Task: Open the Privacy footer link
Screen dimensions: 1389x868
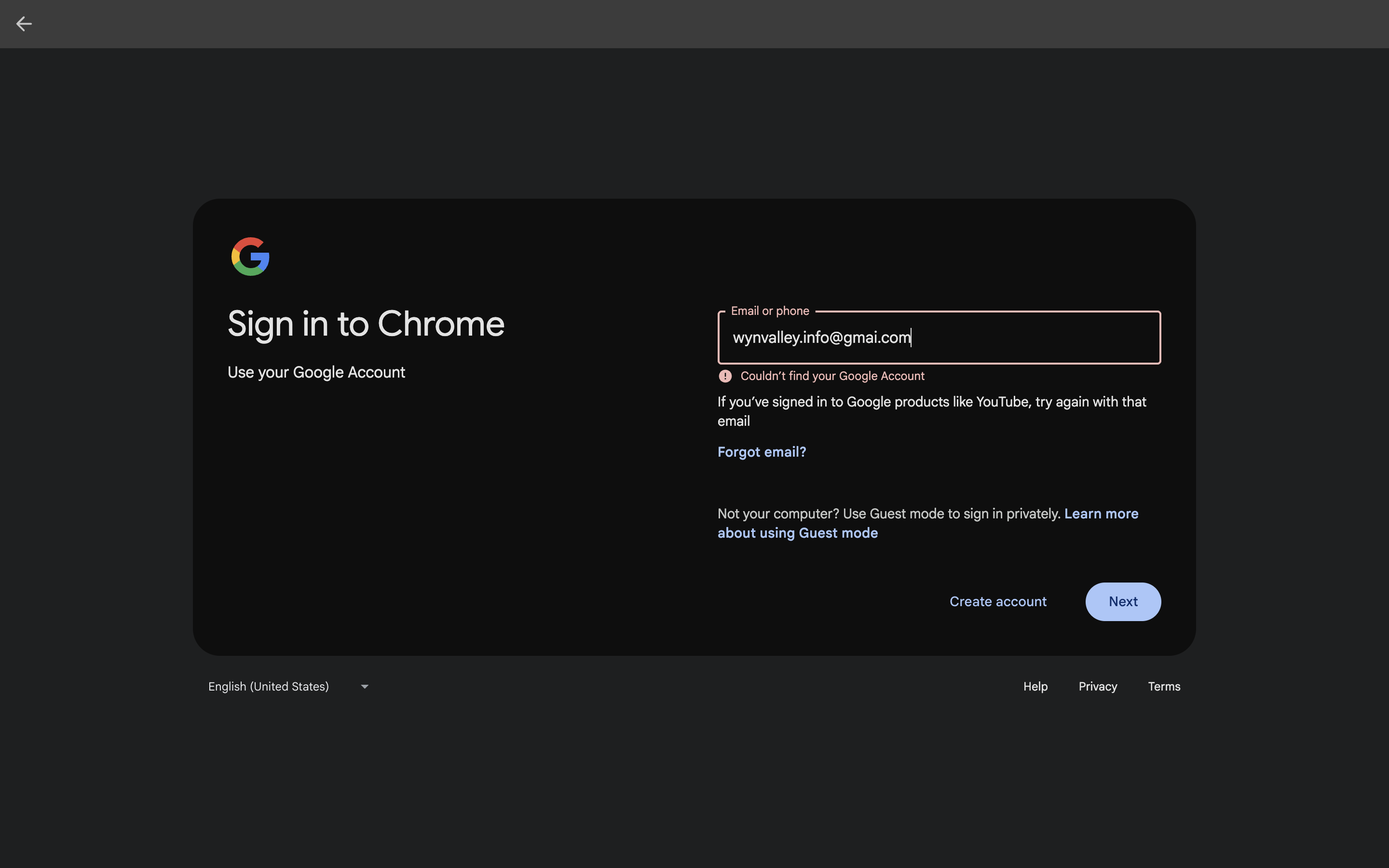Action: tap(1097, 687)
